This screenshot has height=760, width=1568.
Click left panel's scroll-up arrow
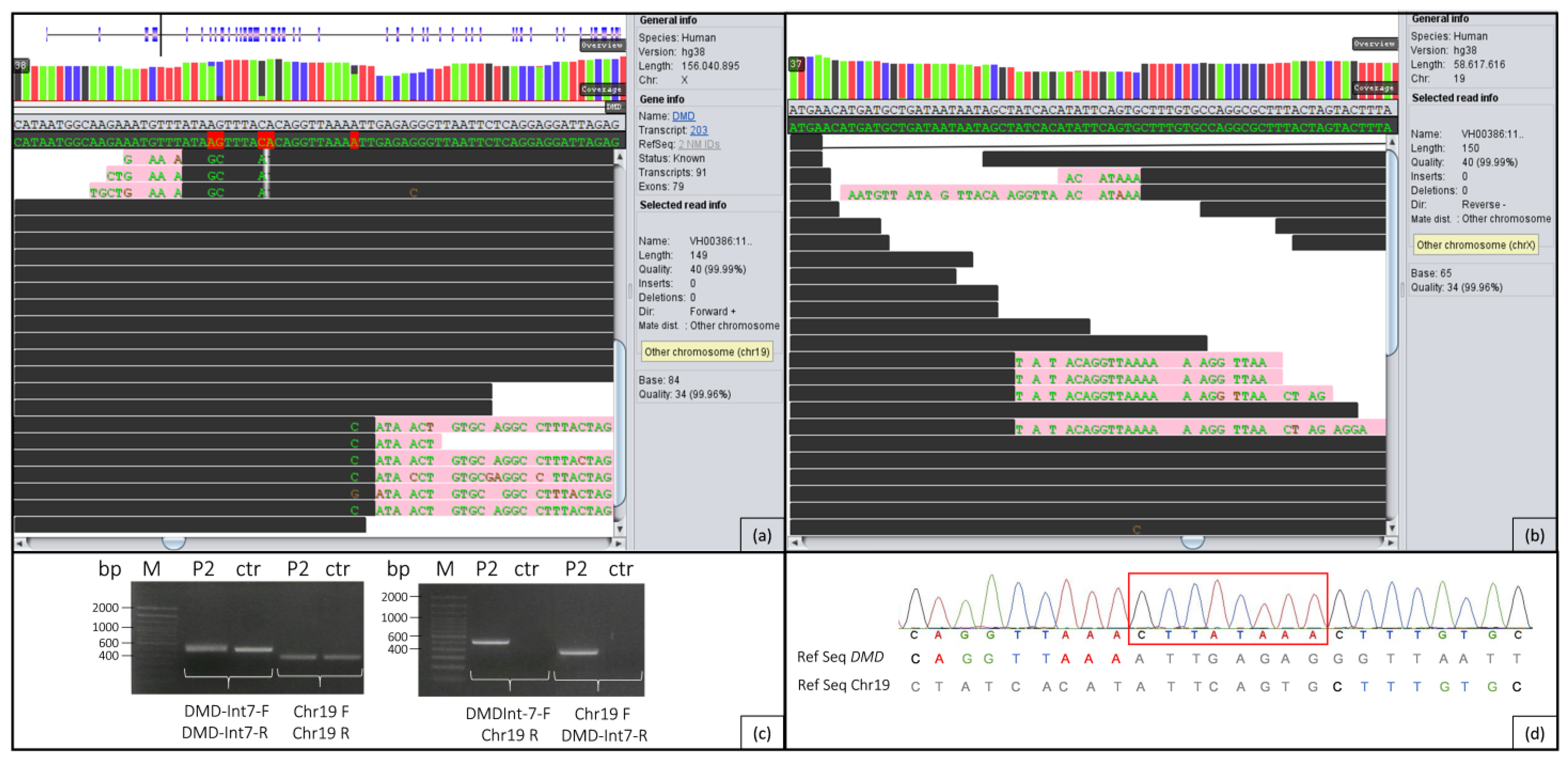620,157
